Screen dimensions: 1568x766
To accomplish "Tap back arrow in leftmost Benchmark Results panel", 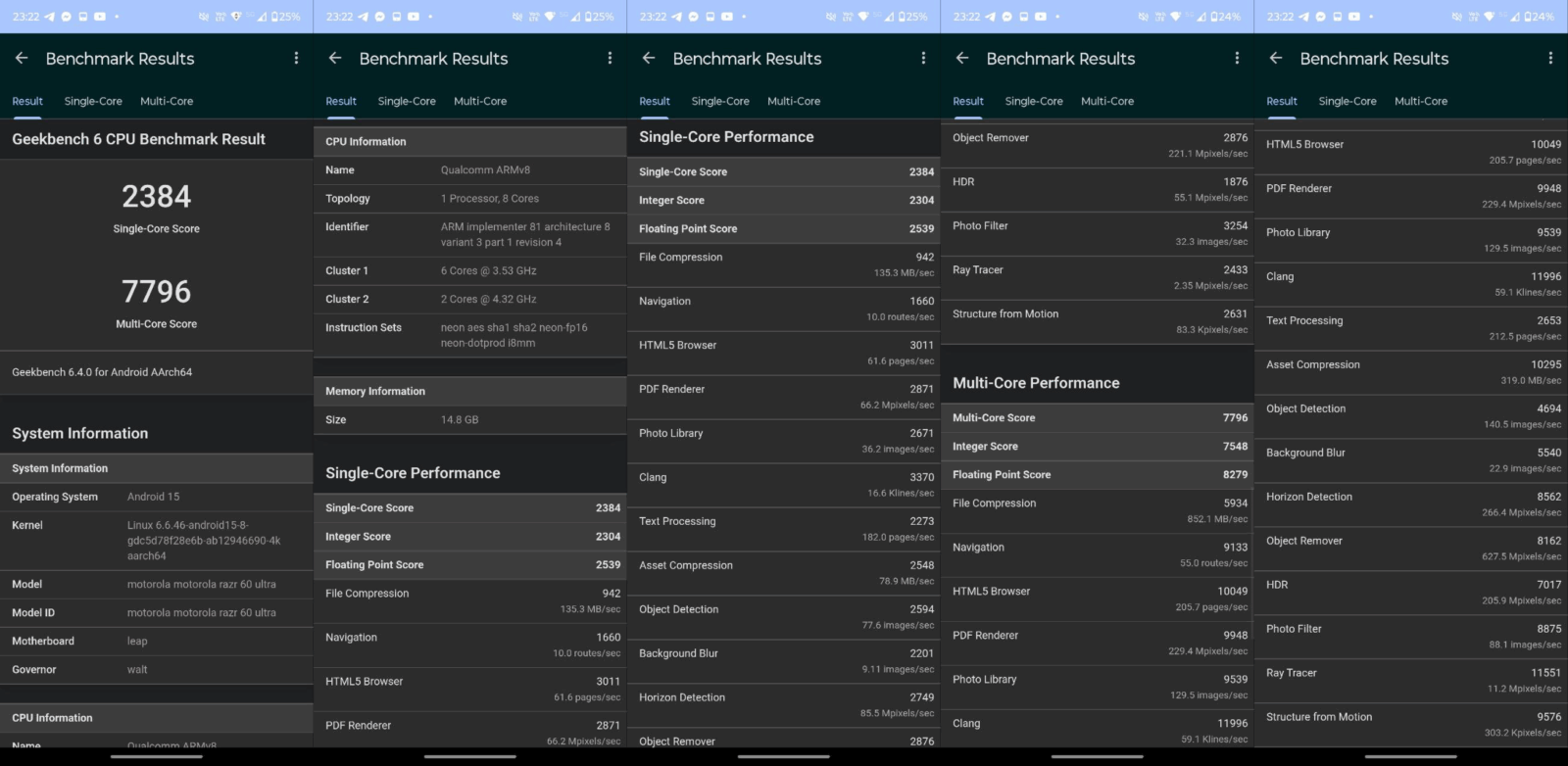I will click(x=22, y=59).
